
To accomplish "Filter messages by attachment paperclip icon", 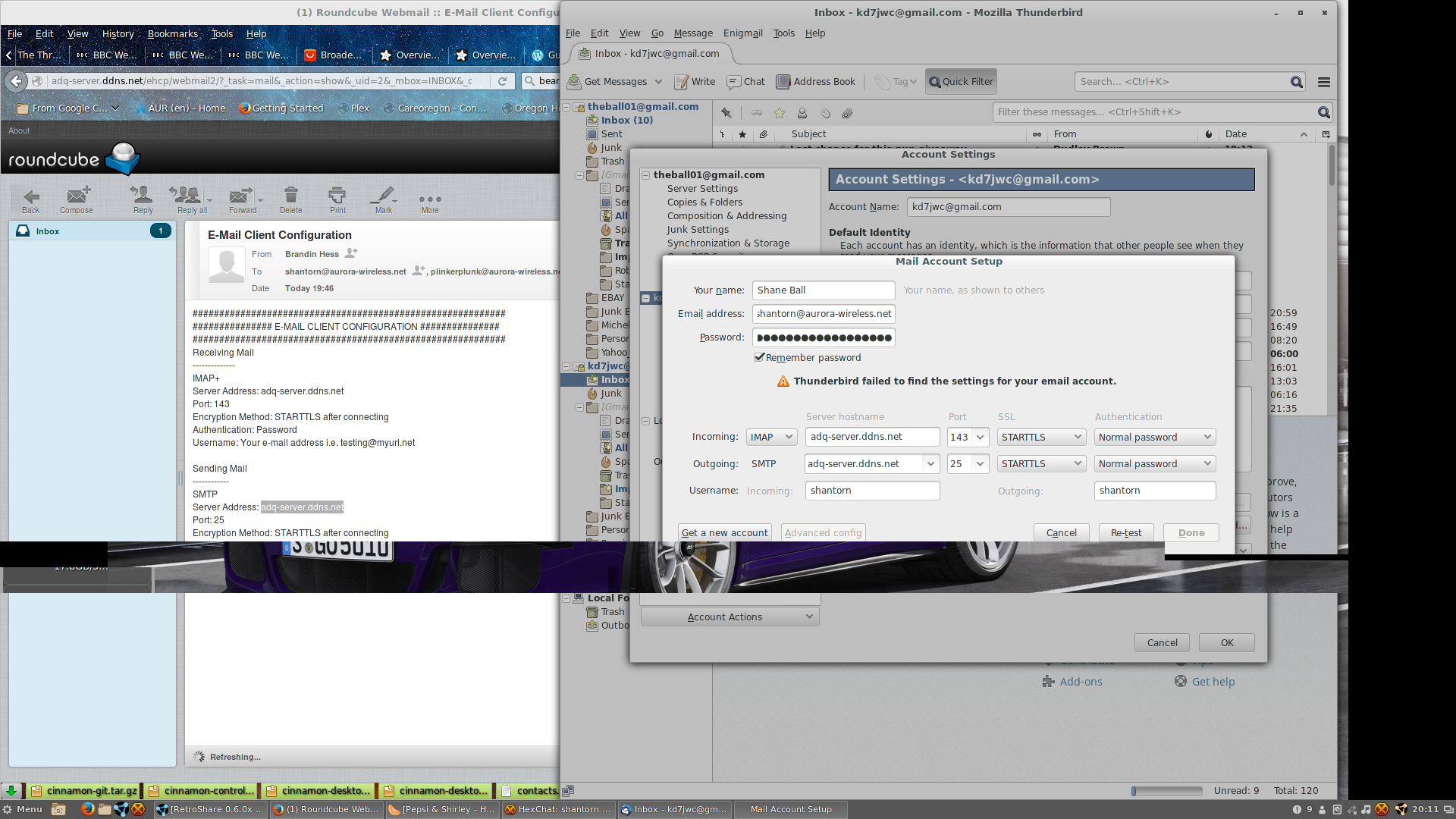I will point(848,113).
